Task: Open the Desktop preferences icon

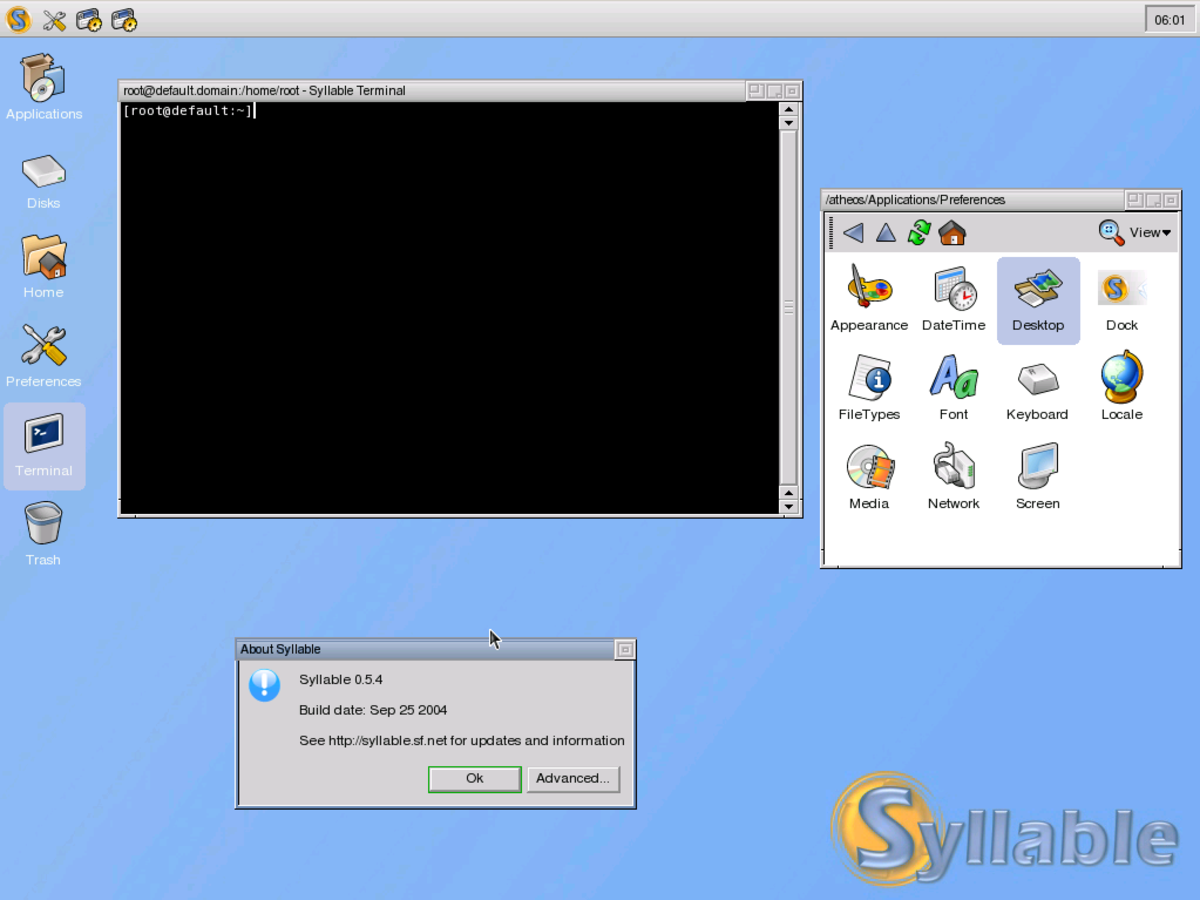Action: (1038, 300)
